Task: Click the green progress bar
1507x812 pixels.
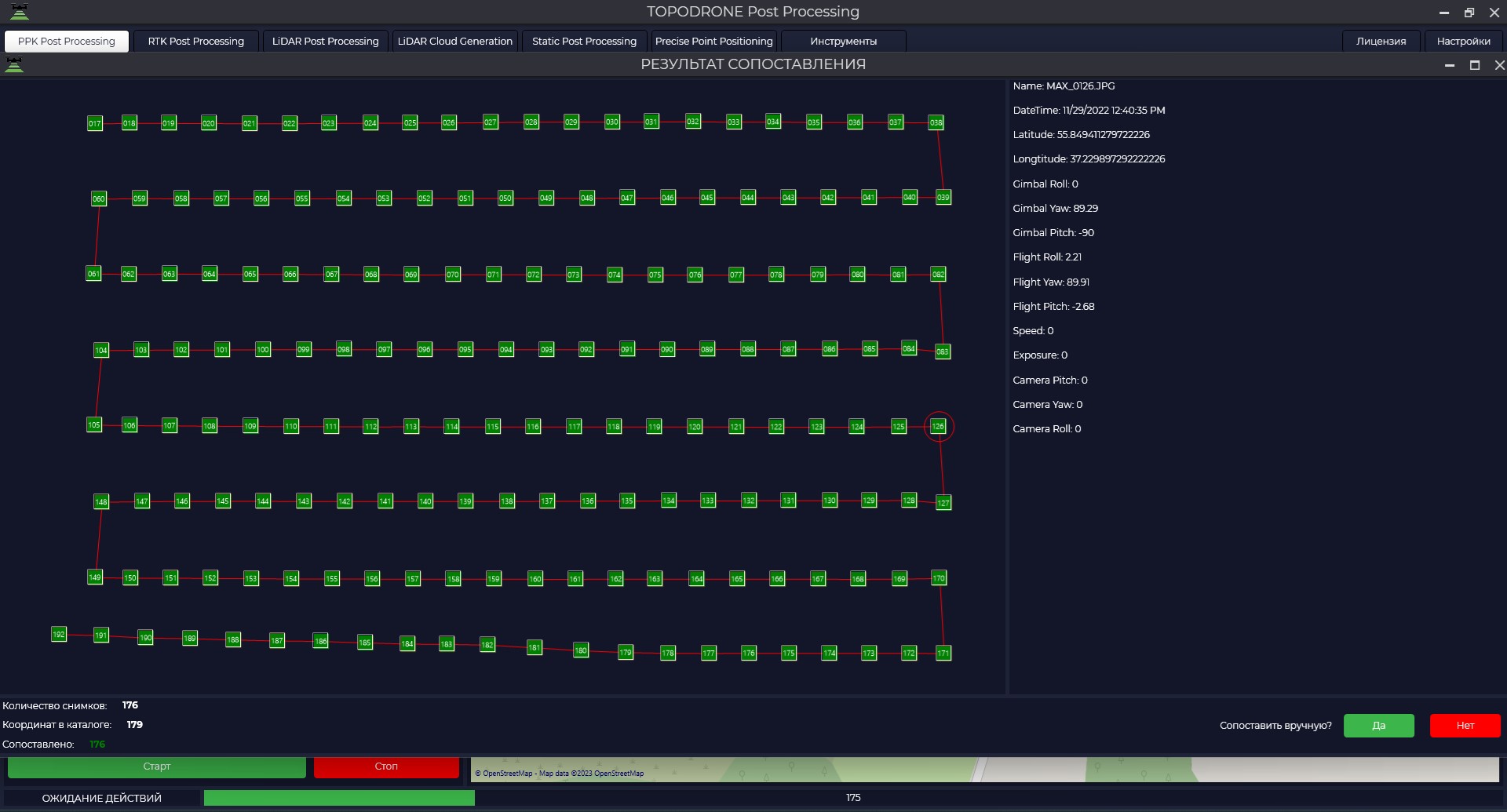Action: click(339, 798)
